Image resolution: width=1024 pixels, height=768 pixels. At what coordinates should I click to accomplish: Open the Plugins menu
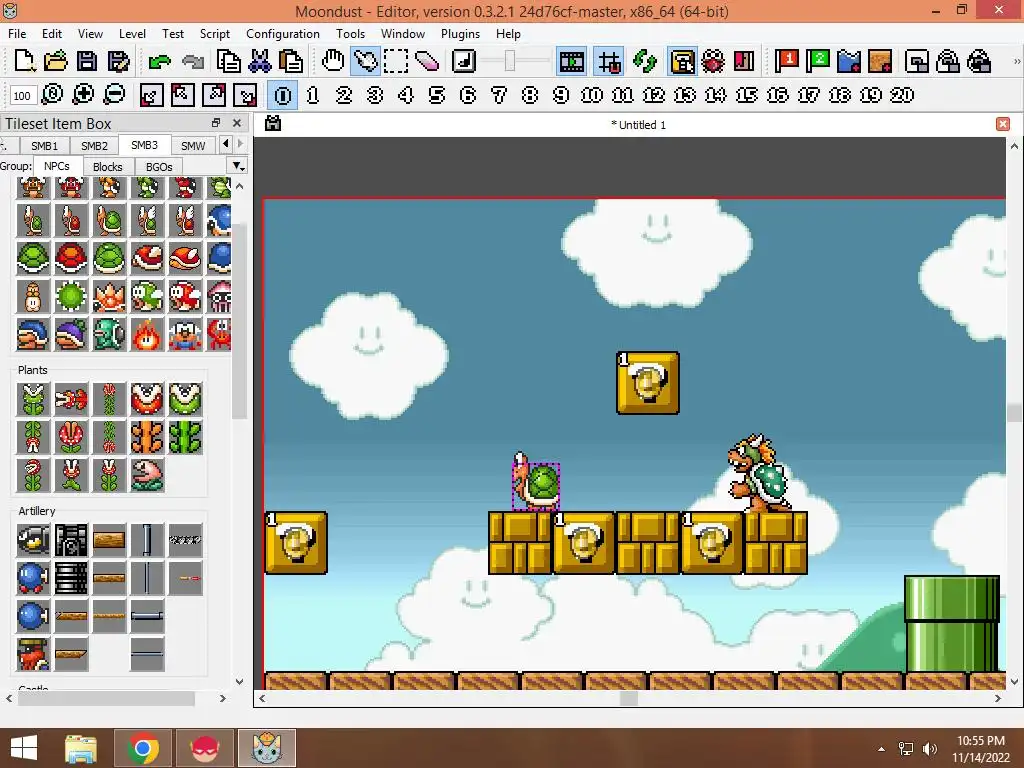tap(460, 33)
